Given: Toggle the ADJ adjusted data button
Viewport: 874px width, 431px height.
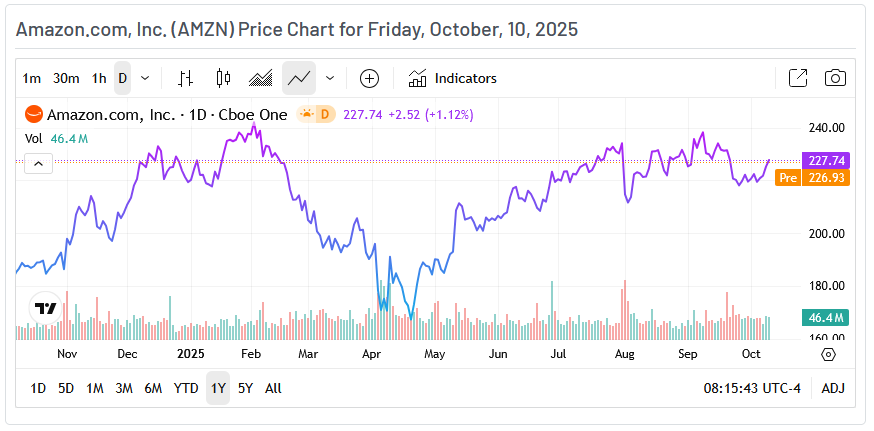Looking at the screenshot, I should point(832,388).
